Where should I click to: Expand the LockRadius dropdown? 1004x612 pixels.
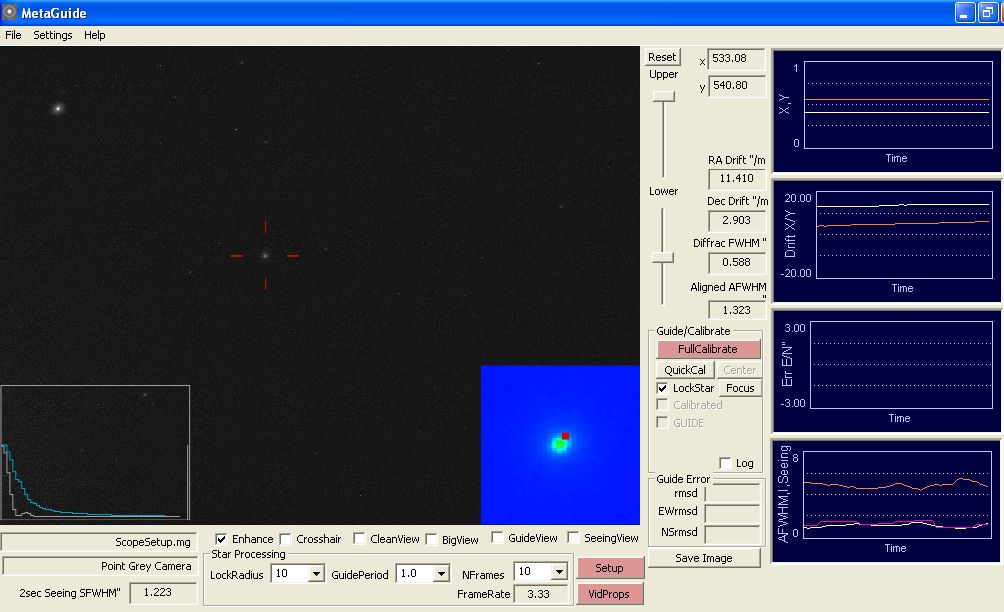(316, 574)
